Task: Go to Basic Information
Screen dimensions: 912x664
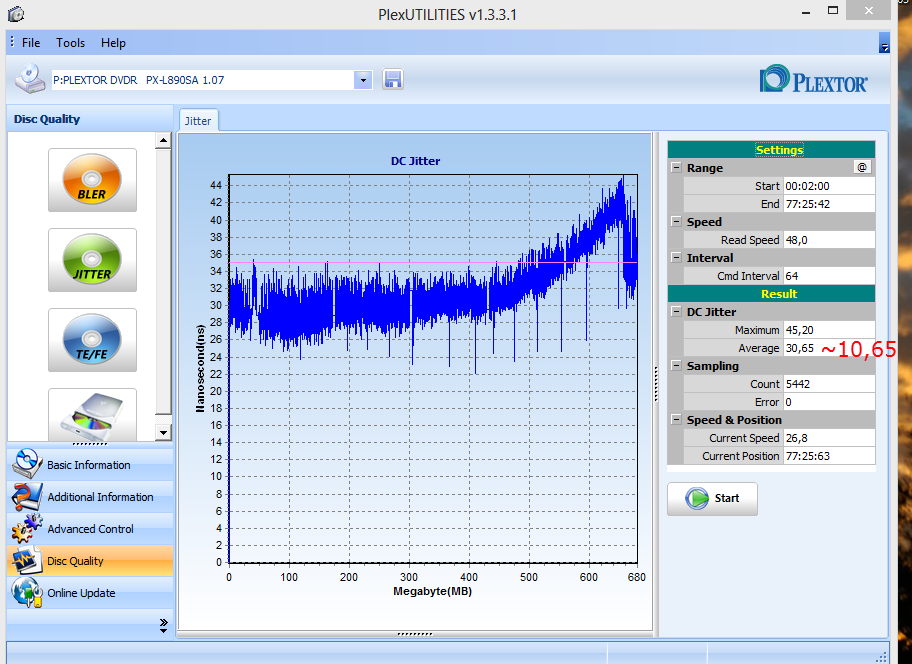Action: (x=90, y=465)
